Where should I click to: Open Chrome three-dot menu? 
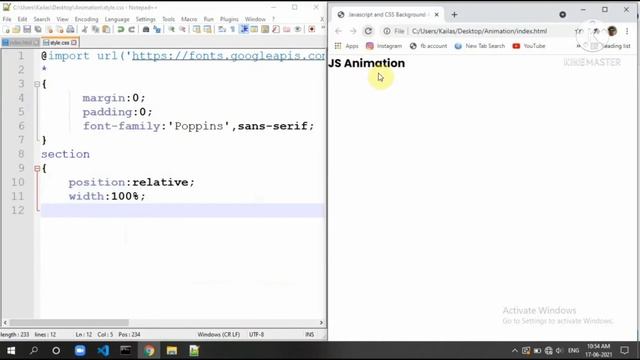[x=627, y=31]
